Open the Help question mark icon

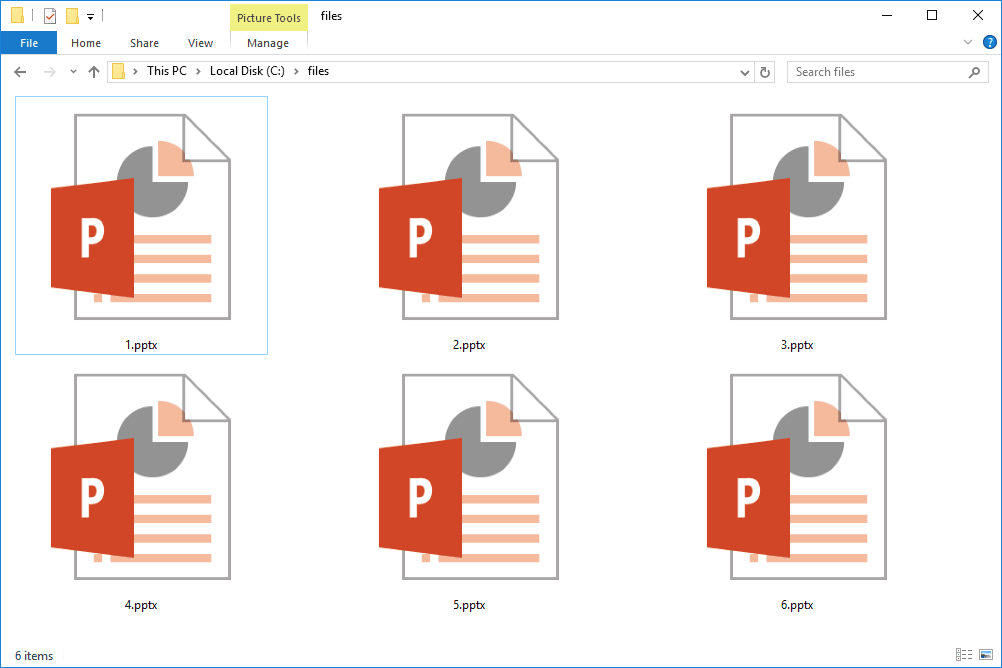[989, 43]
